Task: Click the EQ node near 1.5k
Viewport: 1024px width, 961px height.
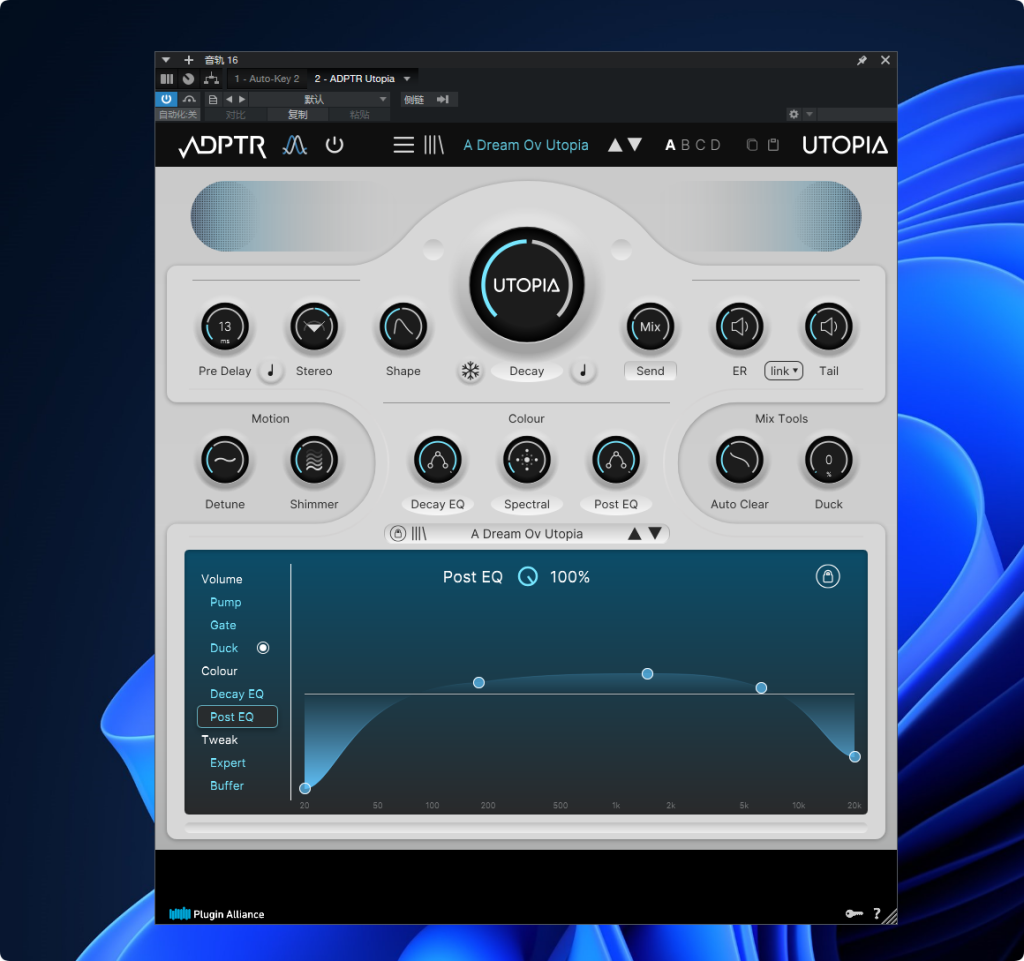Action: point(647,674)
